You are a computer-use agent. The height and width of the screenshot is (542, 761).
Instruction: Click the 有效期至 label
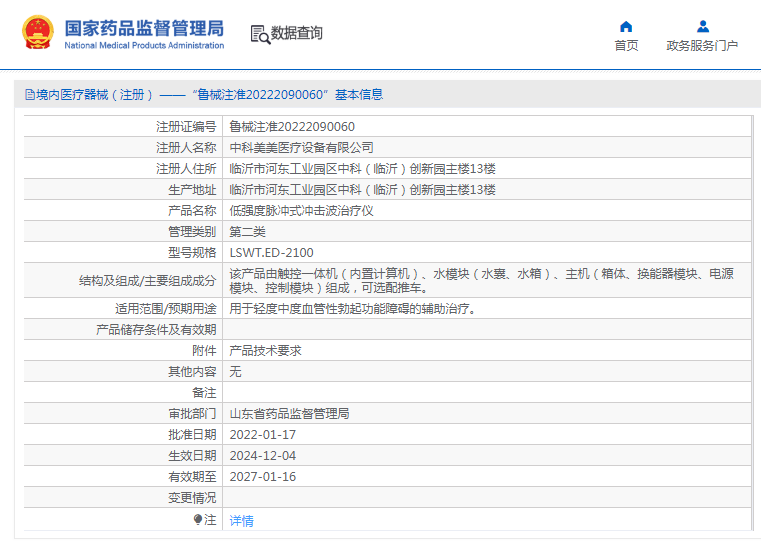[192, 476]
